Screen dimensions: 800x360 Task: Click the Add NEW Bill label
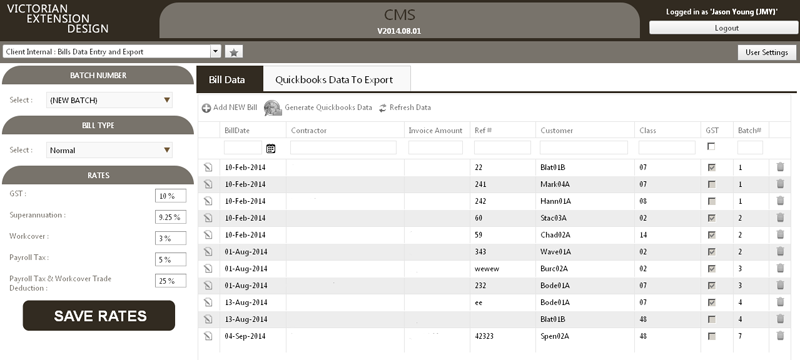click(235, 108)
